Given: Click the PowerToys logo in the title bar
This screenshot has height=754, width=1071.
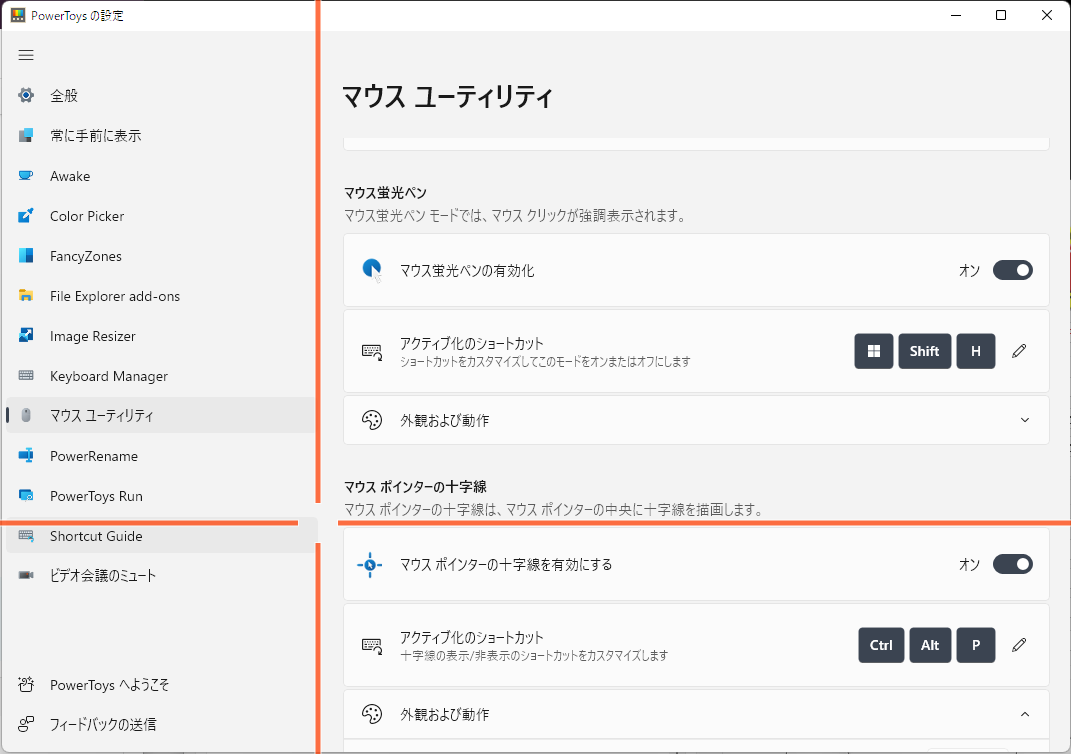Looking at the screenshot, I should point(18,15).
